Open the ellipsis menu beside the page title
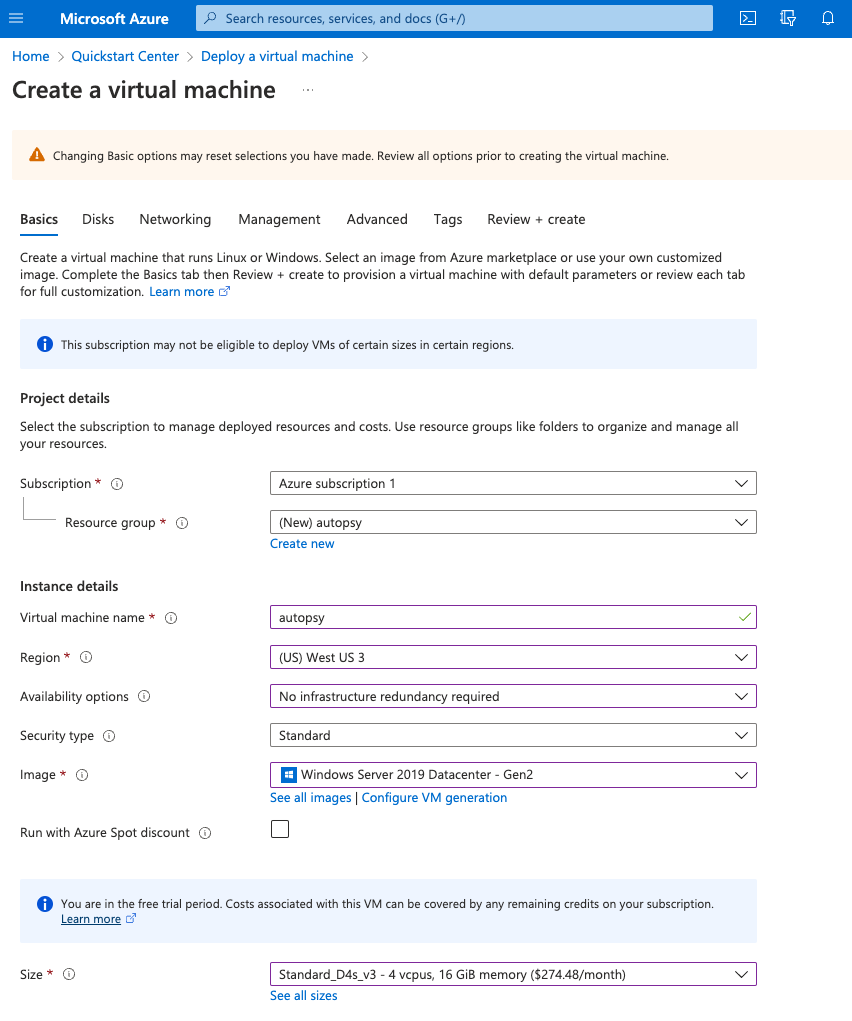The image size is (852, 1021). pos(308,90)
